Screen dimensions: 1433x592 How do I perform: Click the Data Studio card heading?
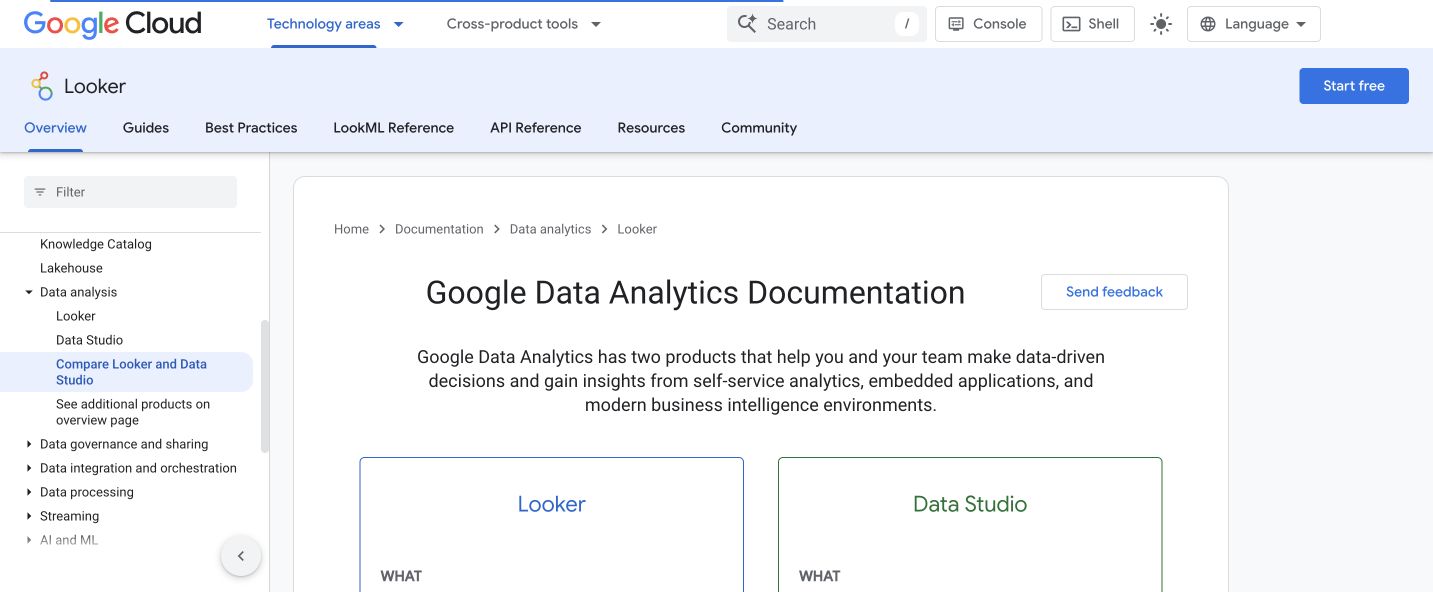tap(970, 504)
